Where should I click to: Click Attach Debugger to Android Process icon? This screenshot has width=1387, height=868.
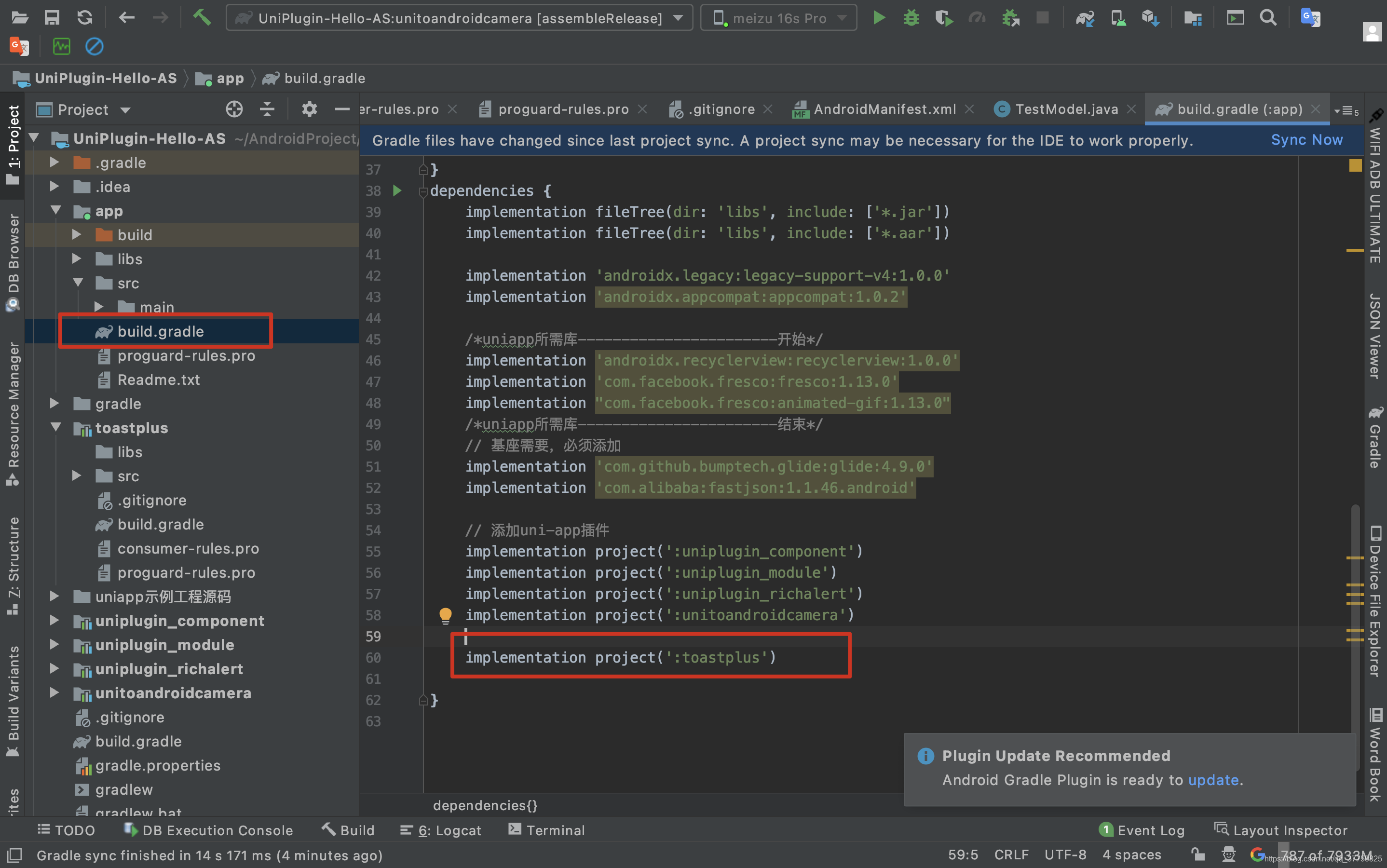click(1010, 18)
